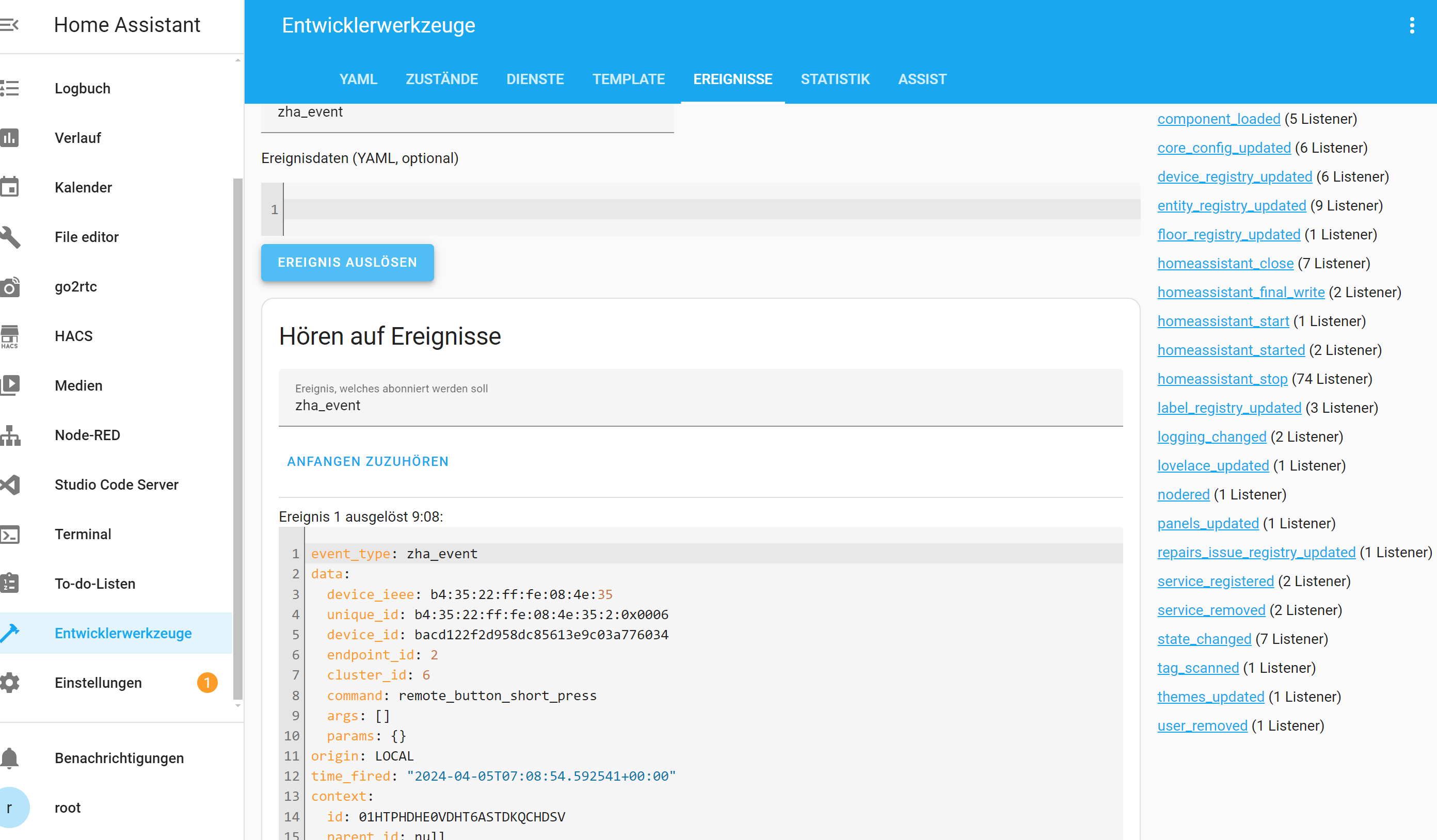Open the three-dot overflow menu
The width and height of the screenshot is (1437, 840).
[x=1411, y=25]
